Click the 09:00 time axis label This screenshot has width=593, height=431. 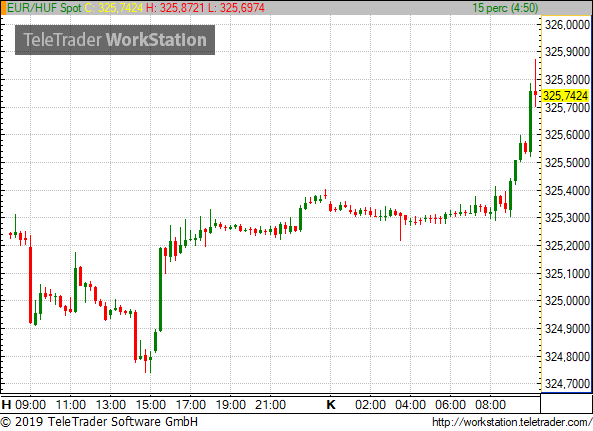click(31, 405)
